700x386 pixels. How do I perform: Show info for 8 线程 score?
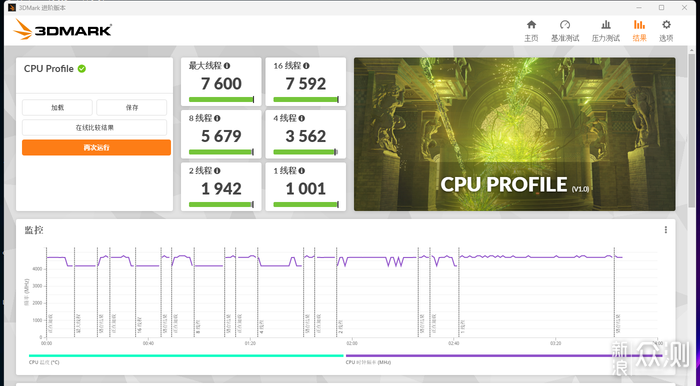pyautogui.click(x=217, y=118)
